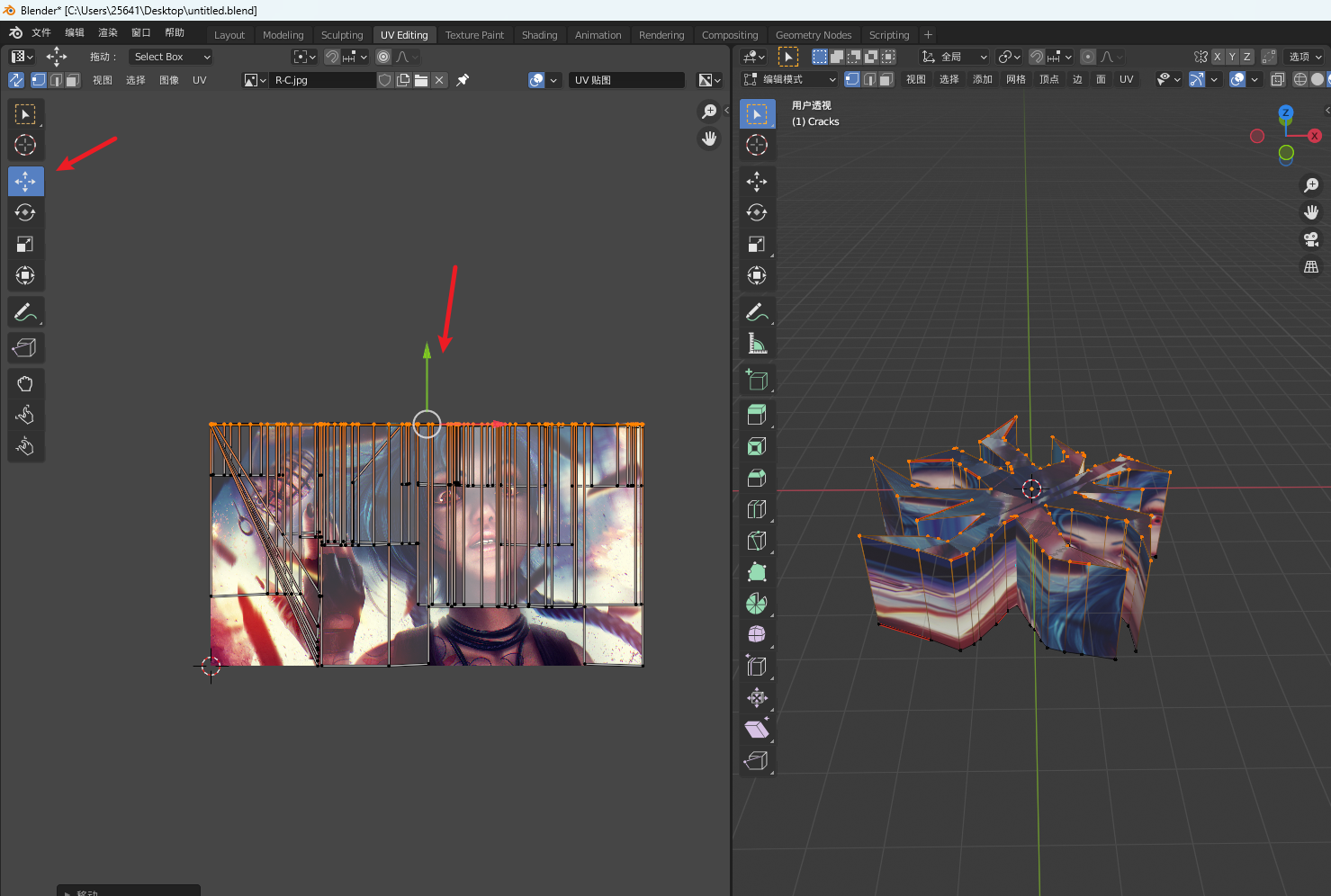Viewport: 1331px width, 896px height.
Task: Enable face select mode in 3D viewport
Action: coord(886,79)
